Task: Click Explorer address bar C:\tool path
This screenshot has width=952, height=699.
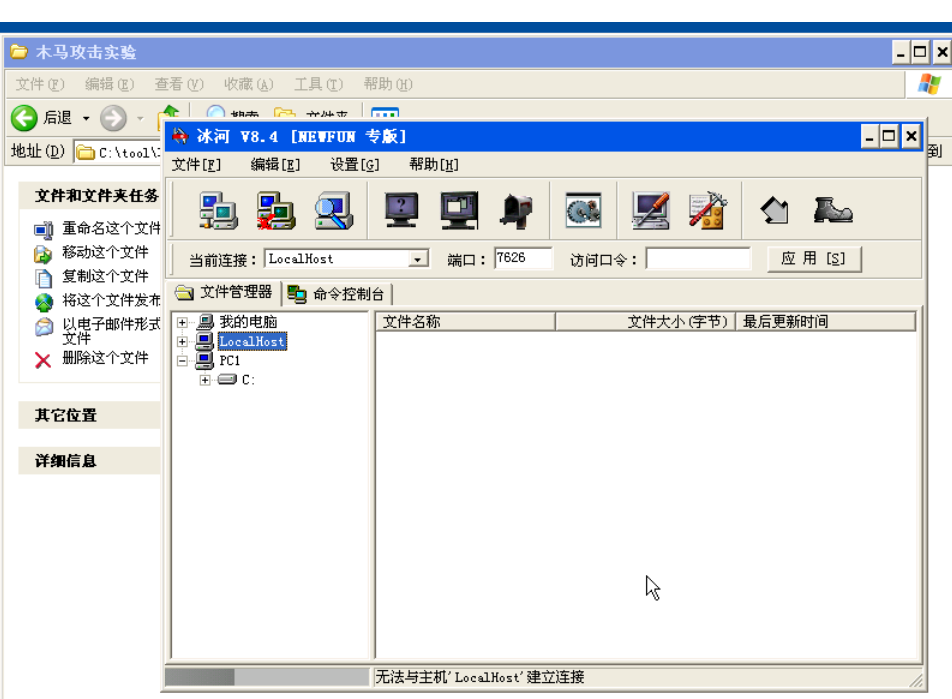Action: coord(118,152)
